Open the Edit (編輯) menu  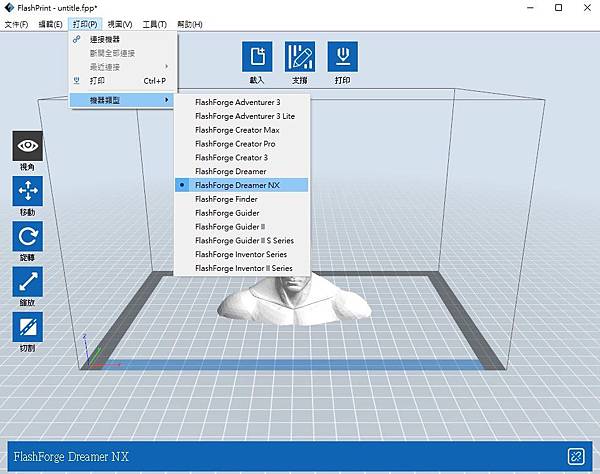50,24
